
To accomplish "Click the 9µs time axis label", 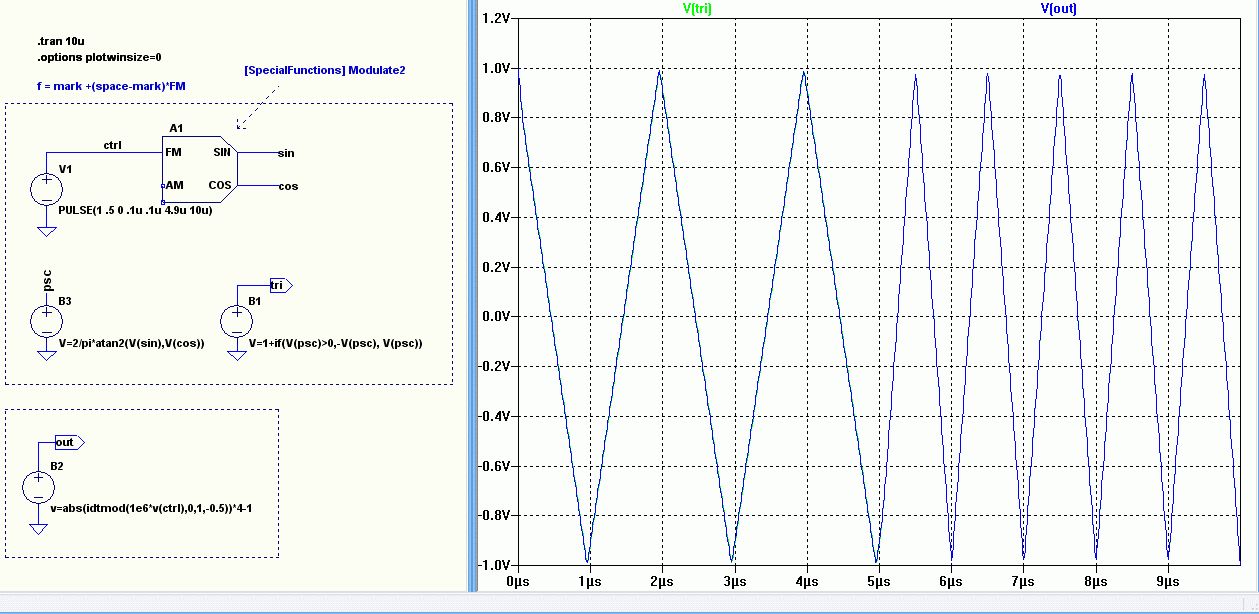I will coord(1168,580).
